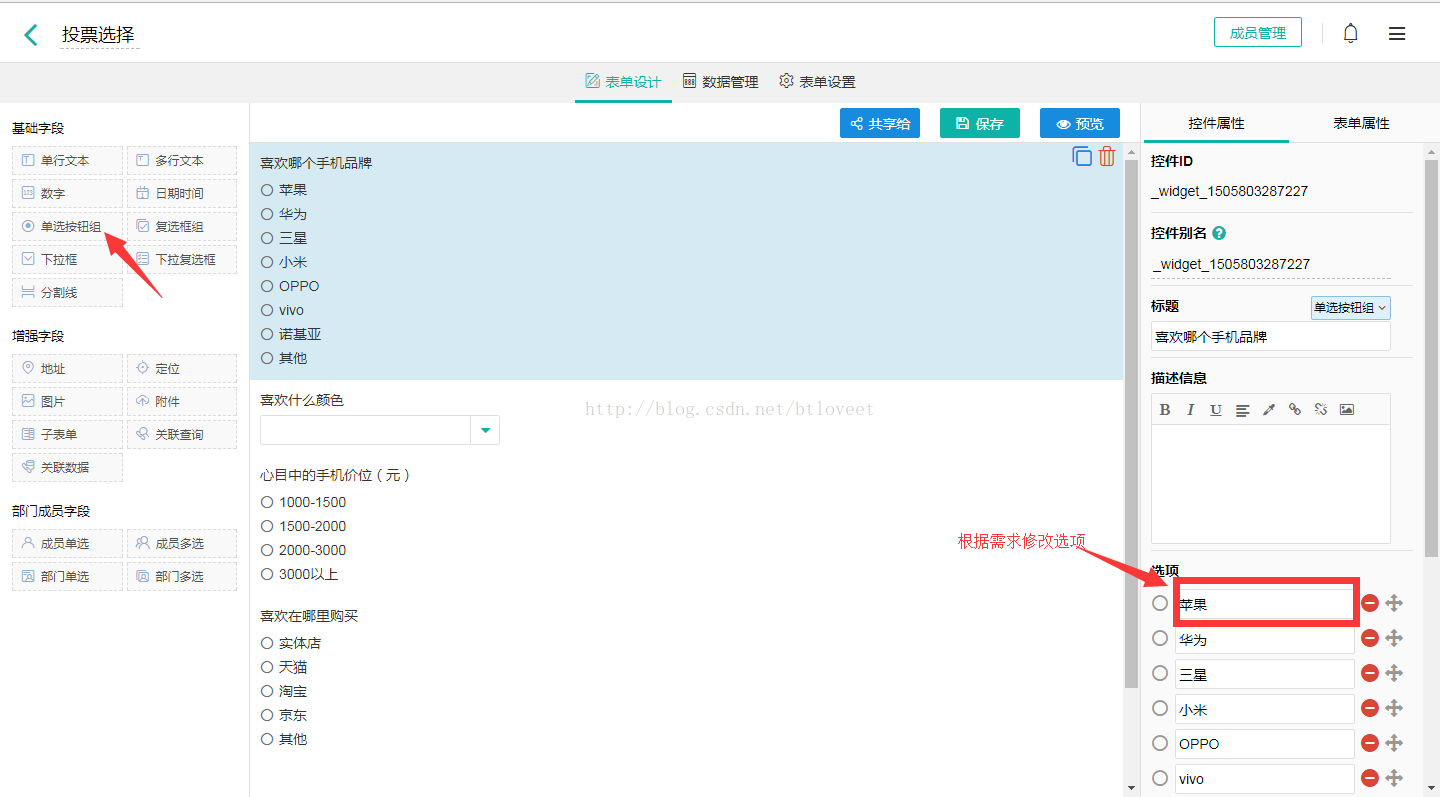
Task: Choose the 3000以上 price option
Action: (267, 574)
